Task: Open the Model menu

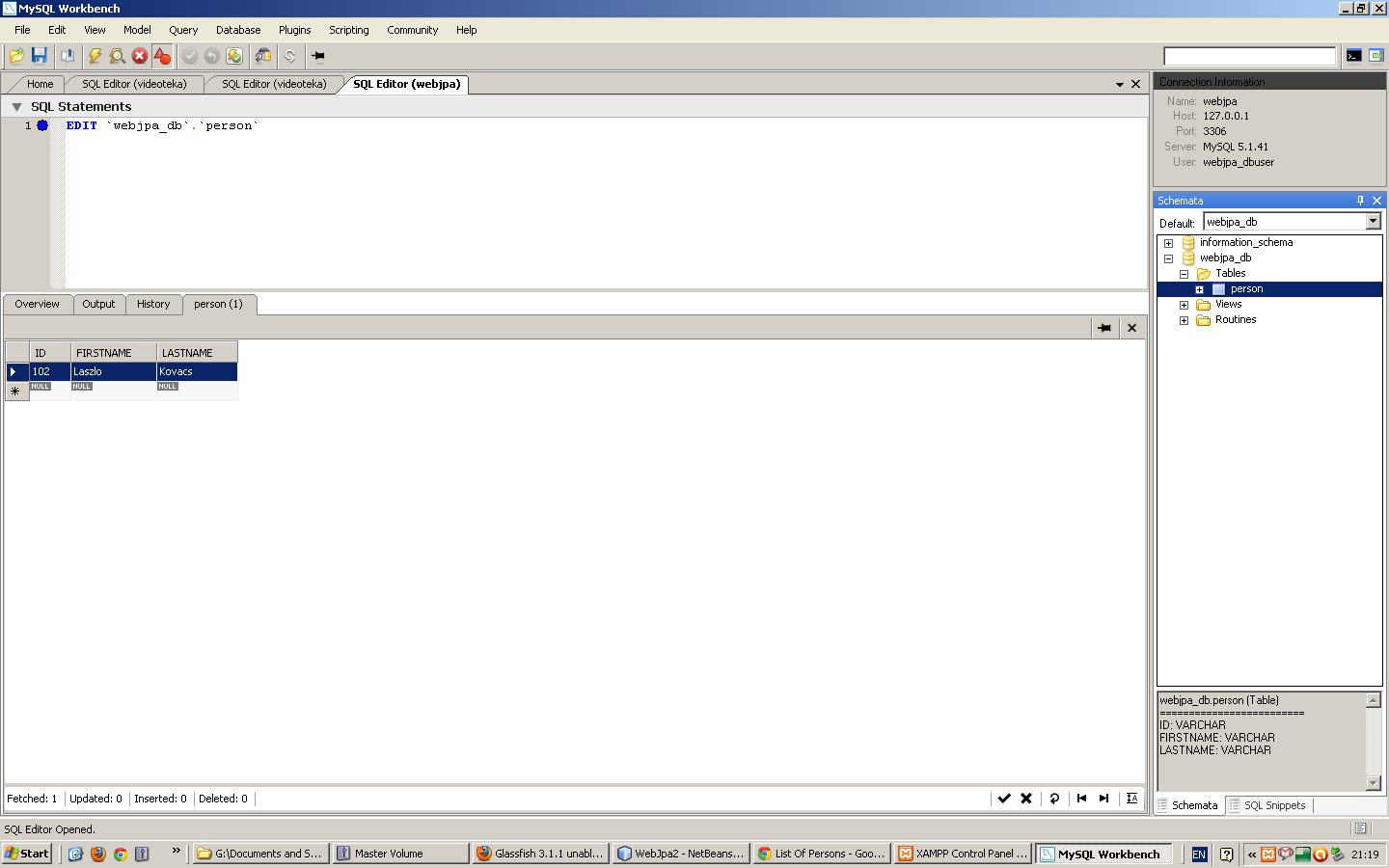Action: (137, 30)
